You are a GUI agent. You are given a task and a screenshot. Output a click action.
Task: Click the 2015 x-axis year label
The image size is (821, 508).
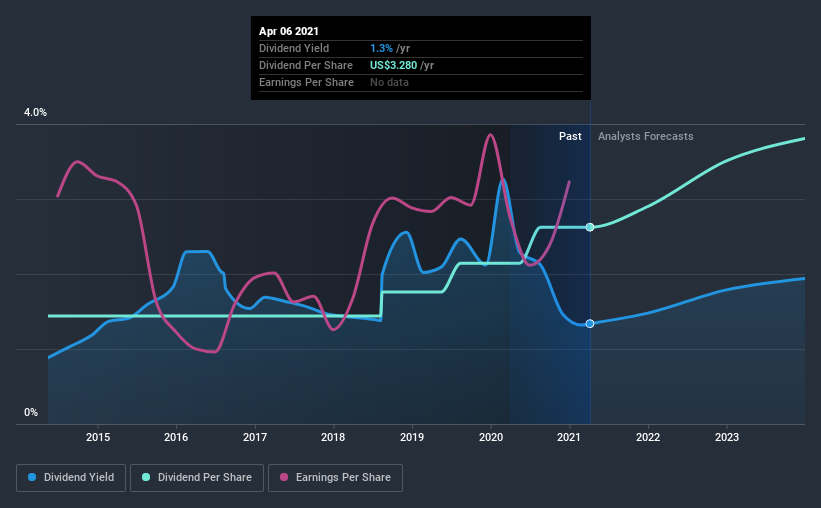pyautogui.click(x=98, y=437)
